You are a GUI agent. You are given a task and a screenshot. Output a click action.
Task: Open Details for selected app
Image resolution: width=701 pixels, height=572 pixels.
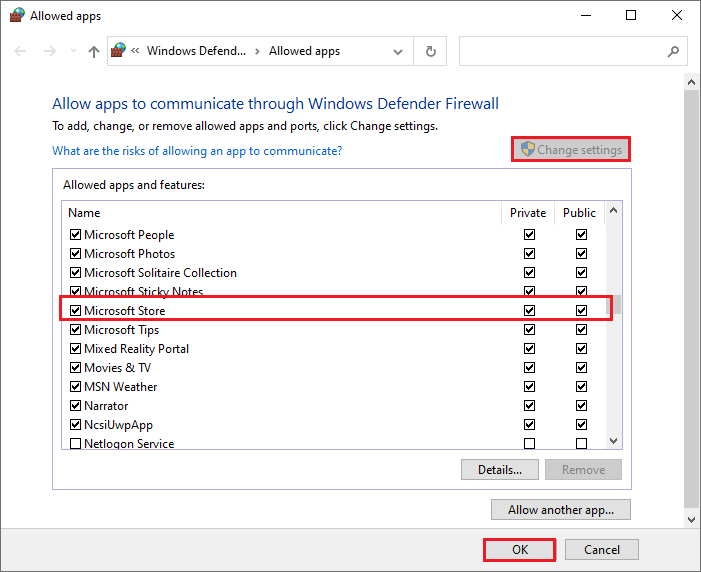[500, 470]
